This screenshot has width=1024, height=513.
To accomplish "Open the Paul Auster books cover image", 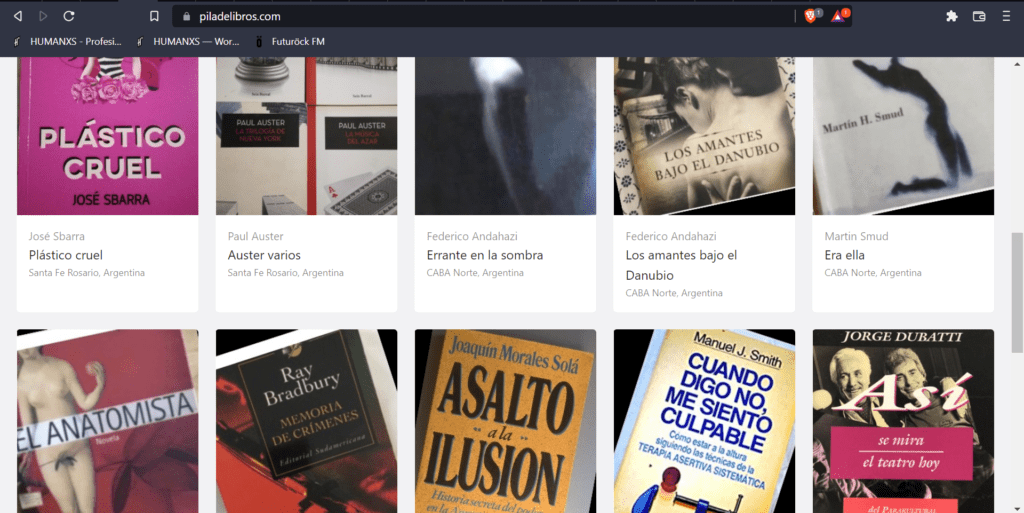I will tap(306, 136).
